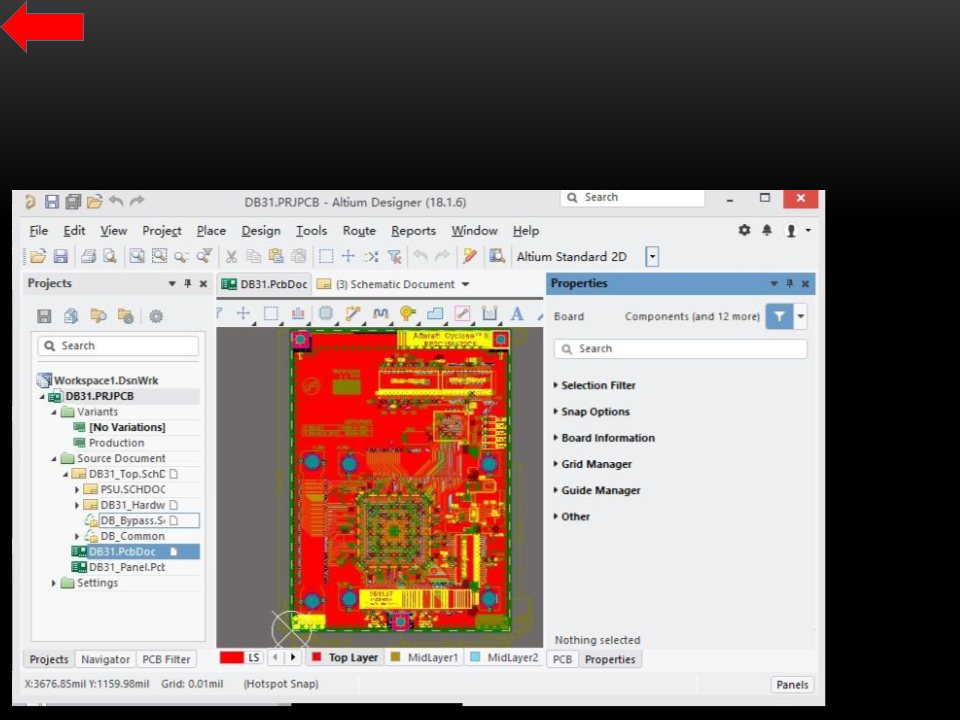Click the Move Selection cross icon in the main toolbar
The image size is (961, 721).
[x=348, y=256]
